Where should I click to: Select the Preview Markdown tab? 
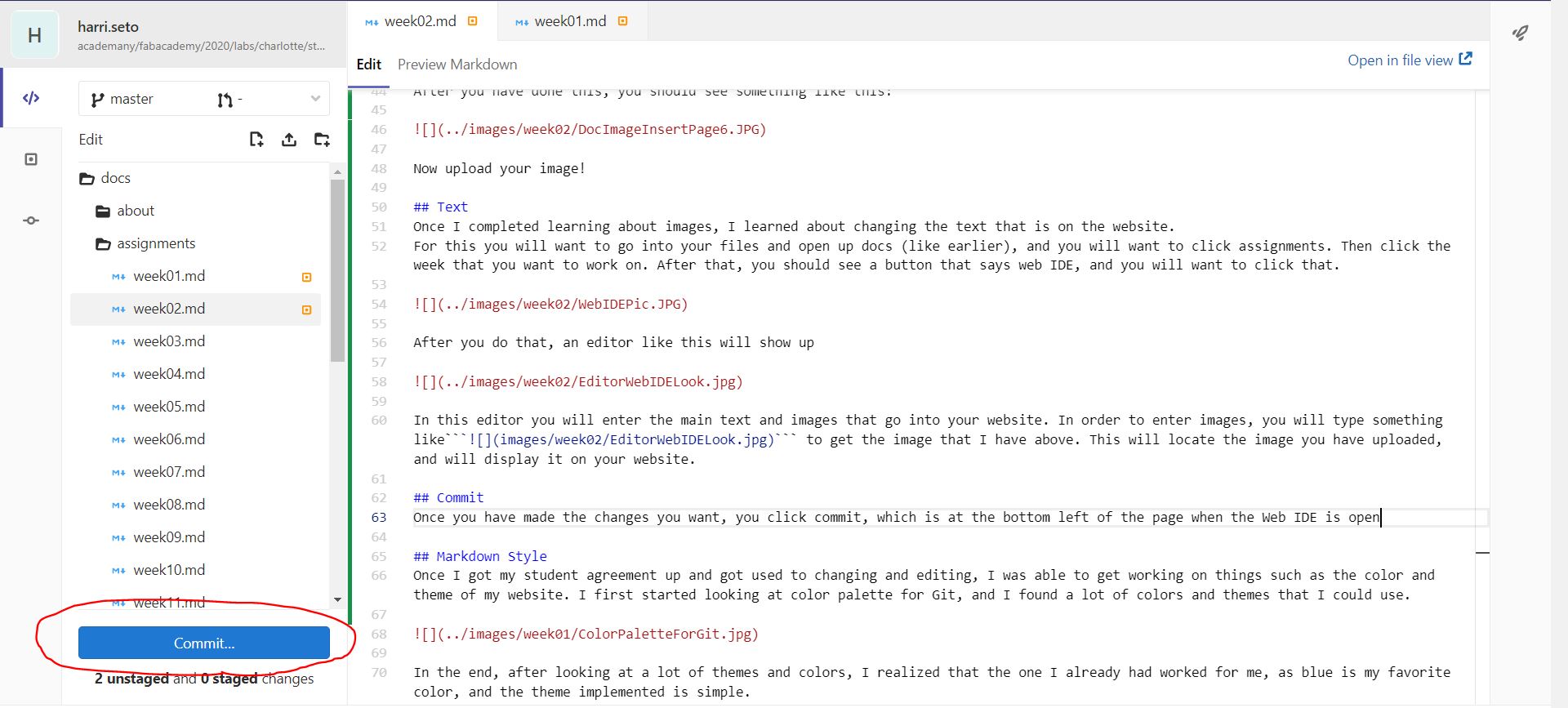(457, 65)
